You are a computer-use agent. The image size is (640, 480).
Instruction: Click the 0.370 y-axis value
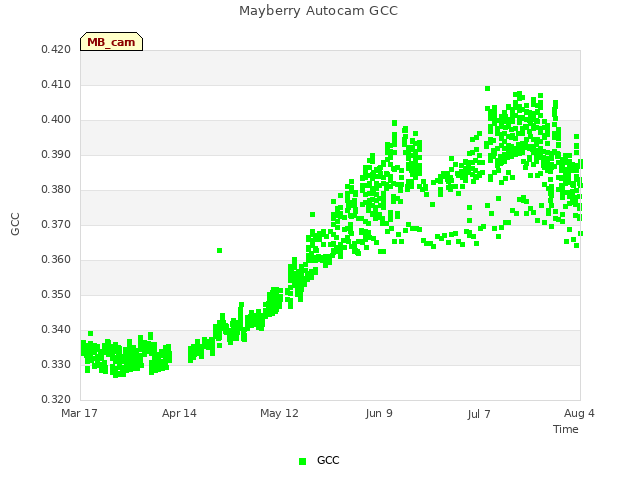point(56,224)
